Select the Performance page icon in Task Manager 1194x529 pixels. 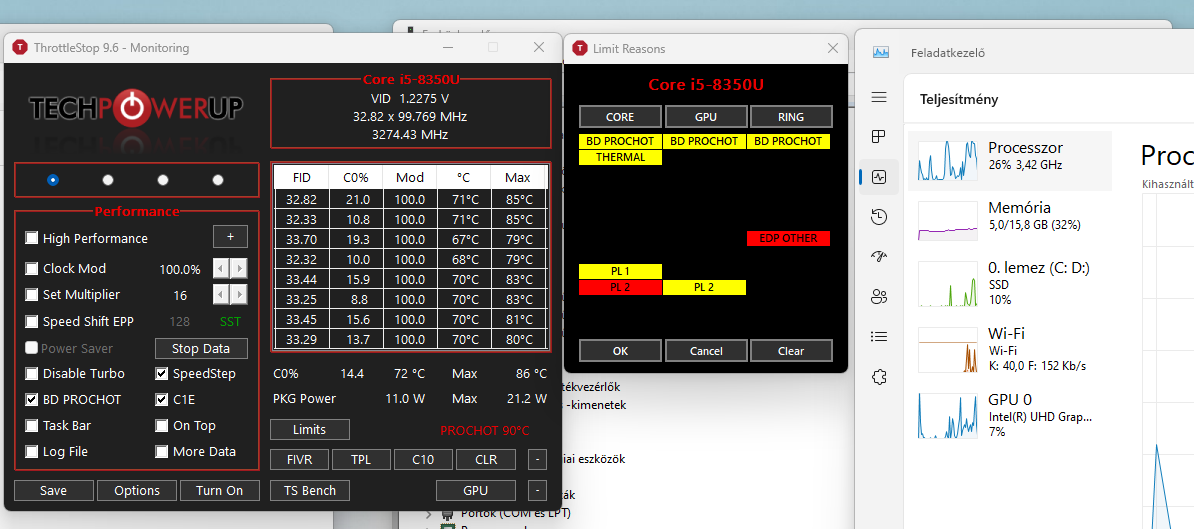click(x=879, y=177)
